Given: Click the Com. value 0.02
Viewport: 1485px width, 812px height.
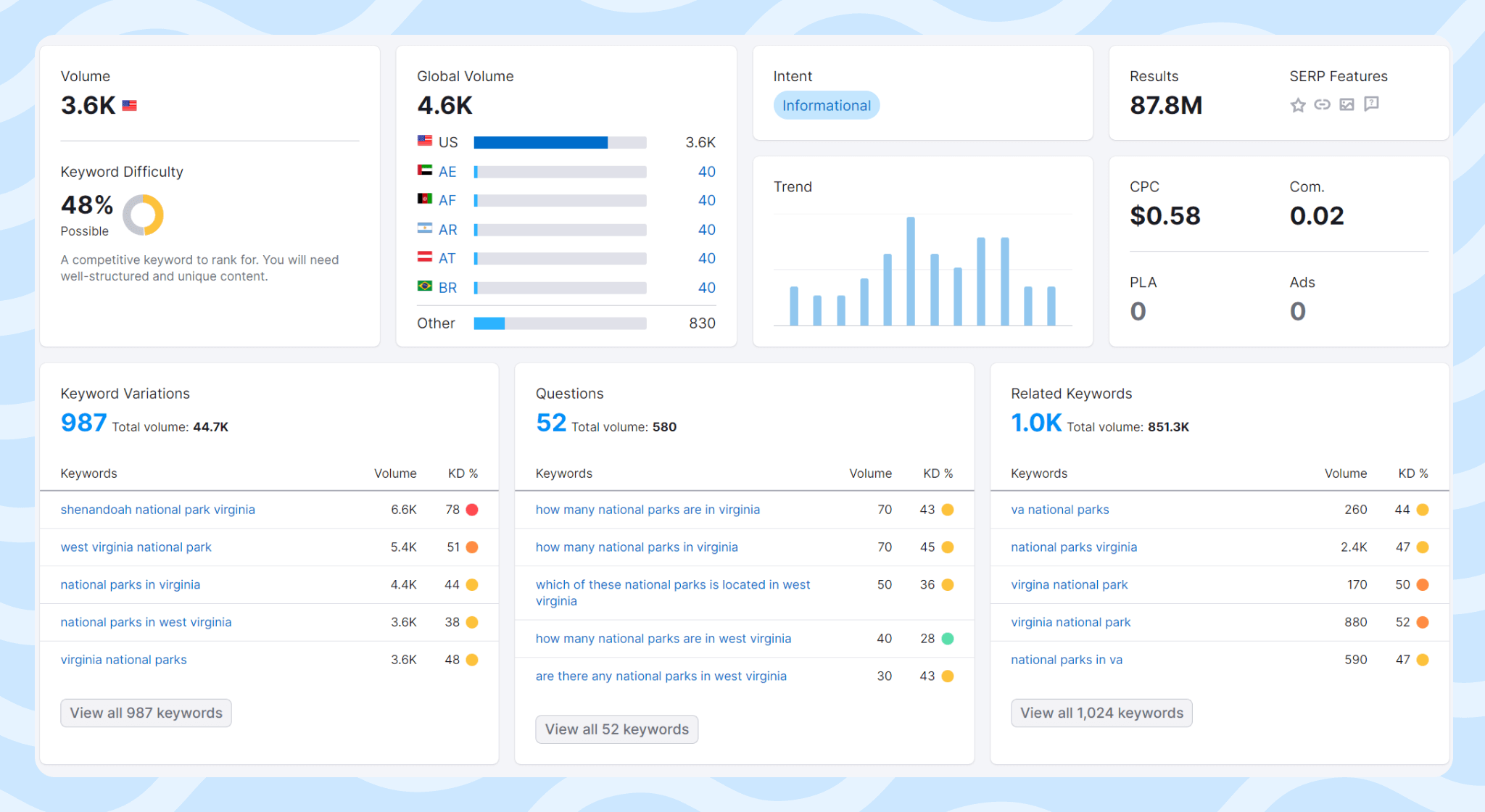Looking at the screenshot, I should click(x=1317, y=216).
